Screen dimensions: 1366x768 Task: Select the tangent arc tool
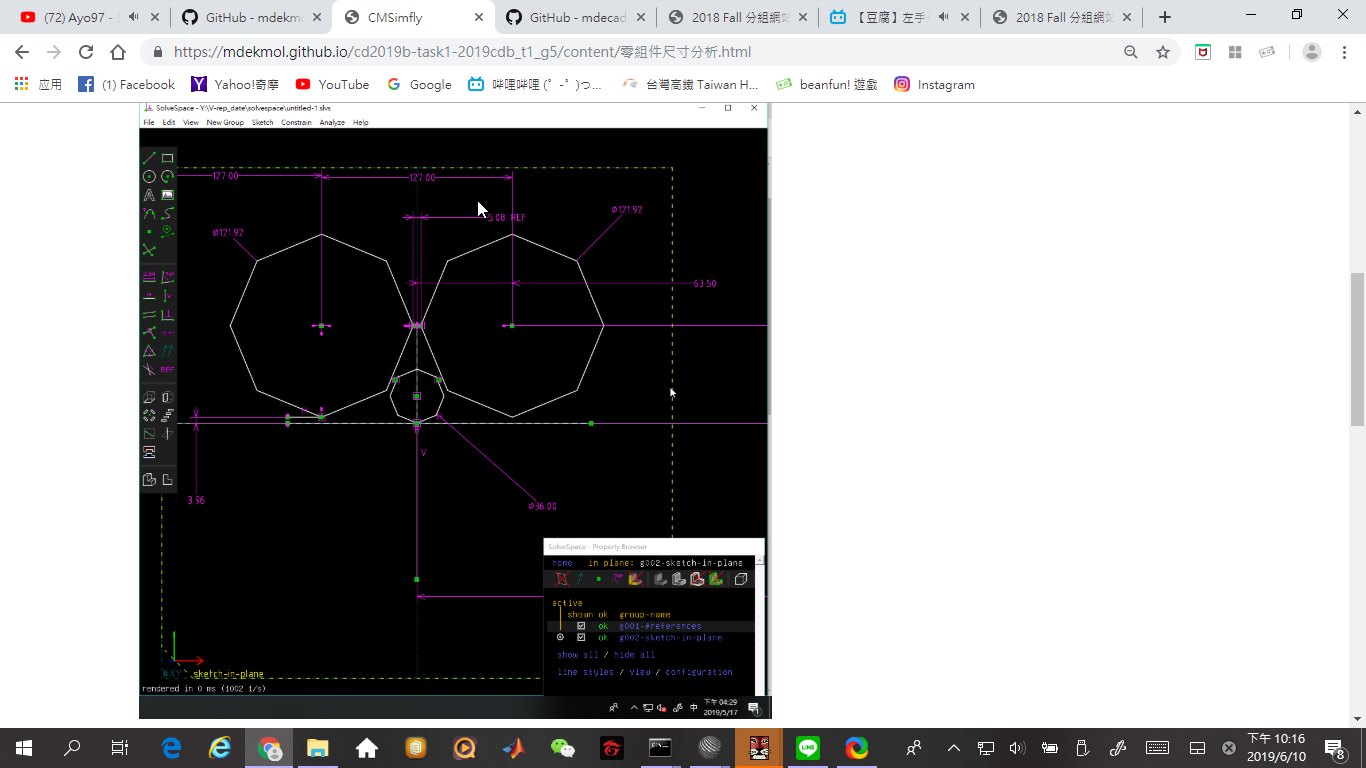[x=149, y=212]
